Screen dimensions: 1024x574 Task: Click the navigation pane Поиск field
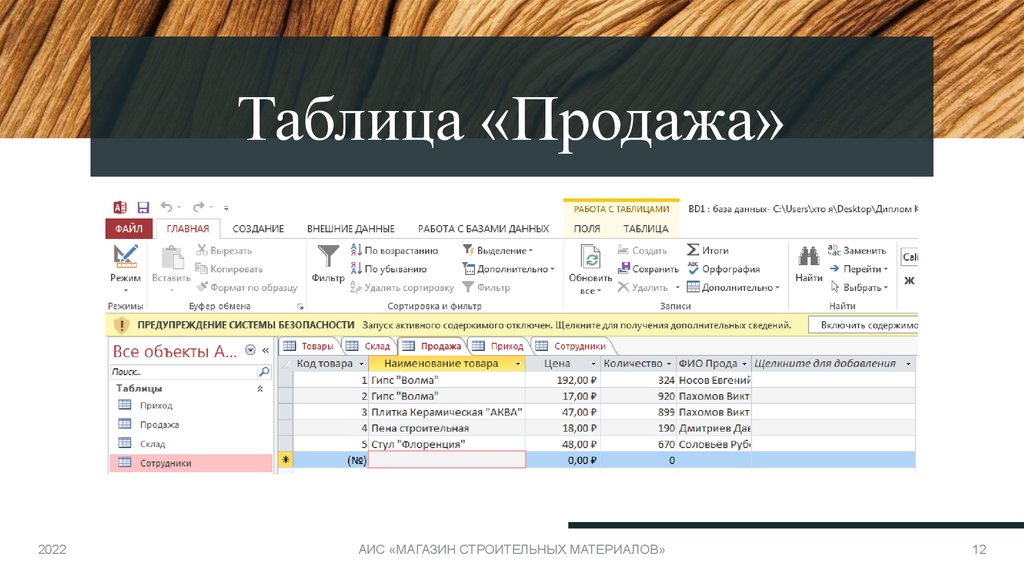point(184,372)
